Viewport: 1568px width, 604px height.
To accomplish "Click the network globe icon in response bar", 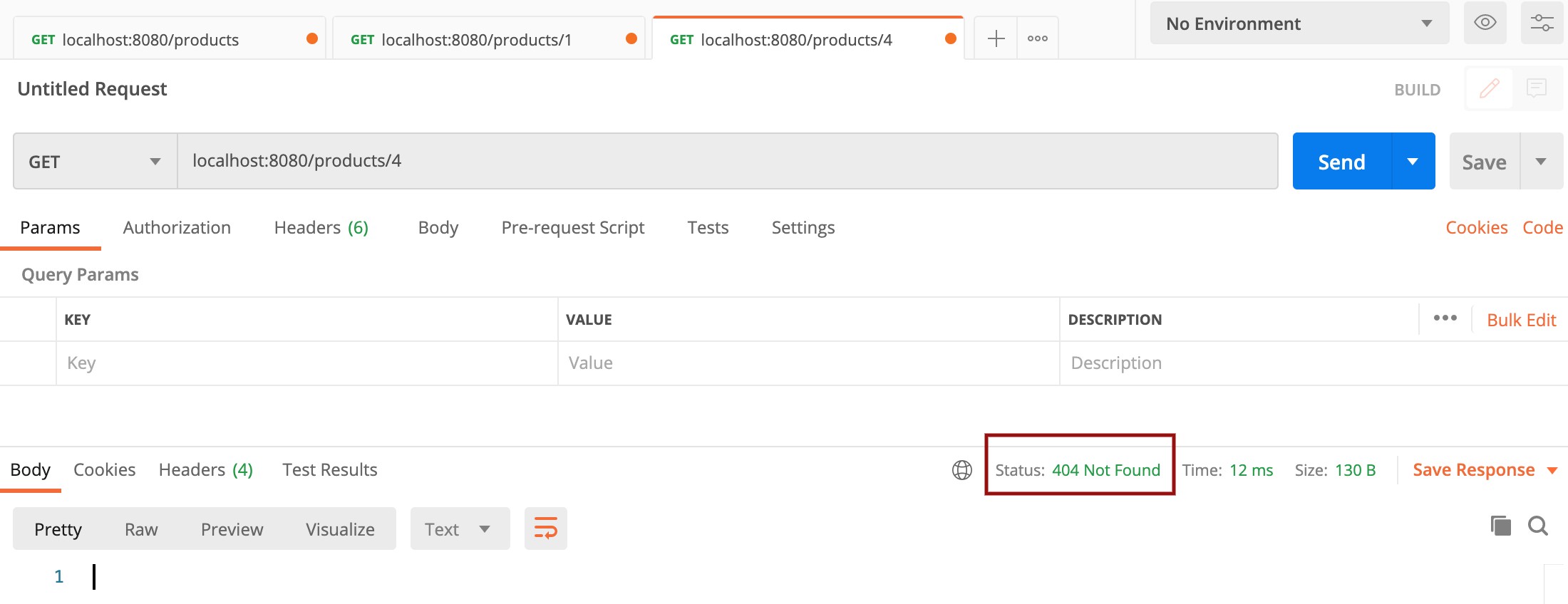I will [961, 470].
